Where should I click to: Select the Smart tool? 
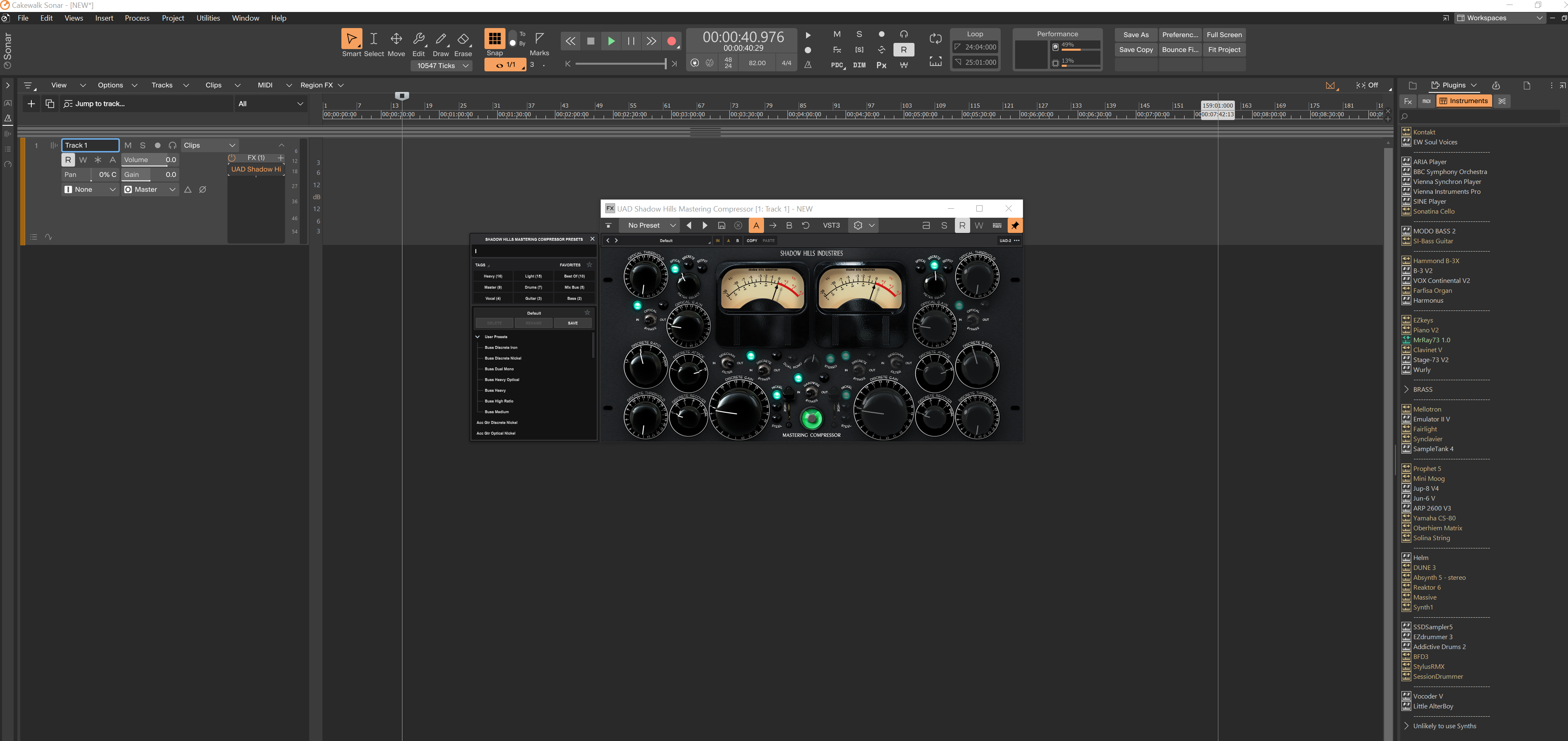click(x=351, y=39)
